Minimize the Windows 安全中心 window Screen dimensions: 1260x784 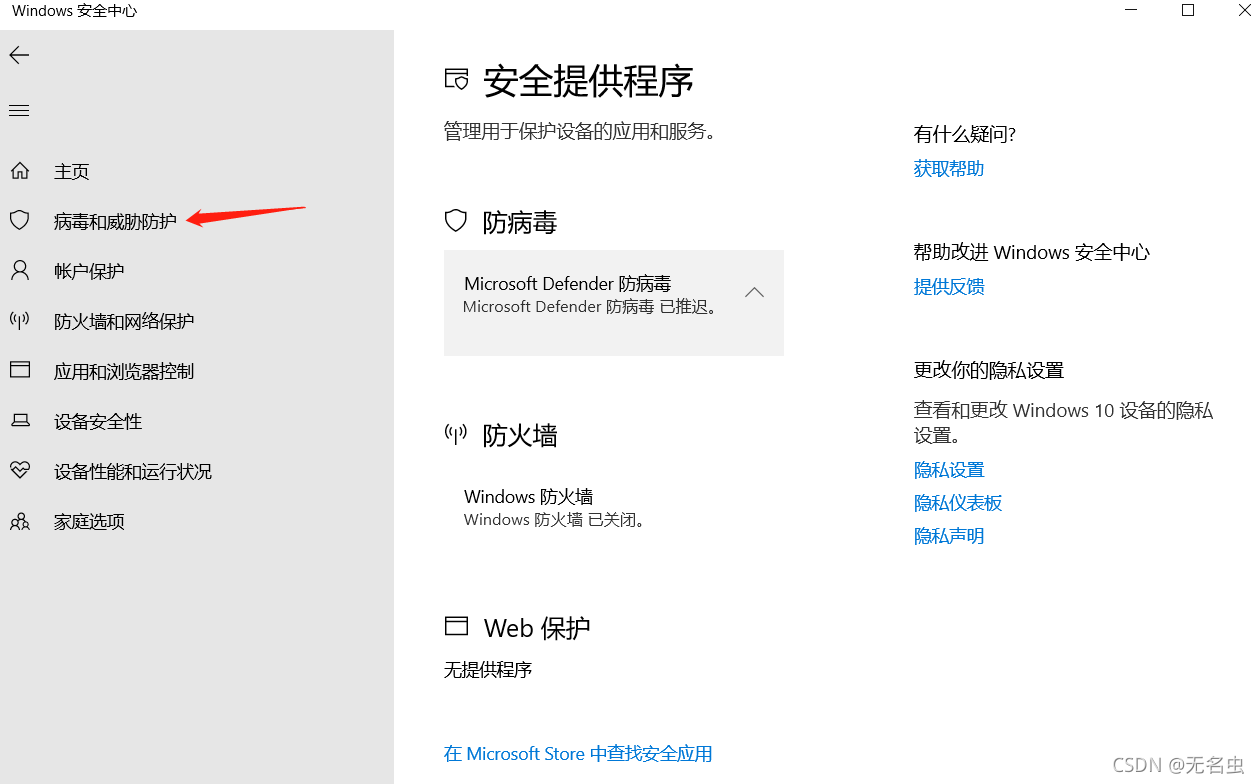(1132, 11)
